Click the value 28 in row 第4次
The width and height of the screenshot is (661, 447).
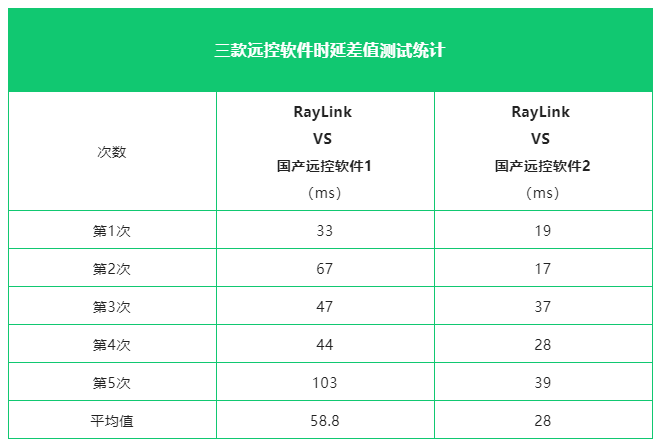coord(543,345)
